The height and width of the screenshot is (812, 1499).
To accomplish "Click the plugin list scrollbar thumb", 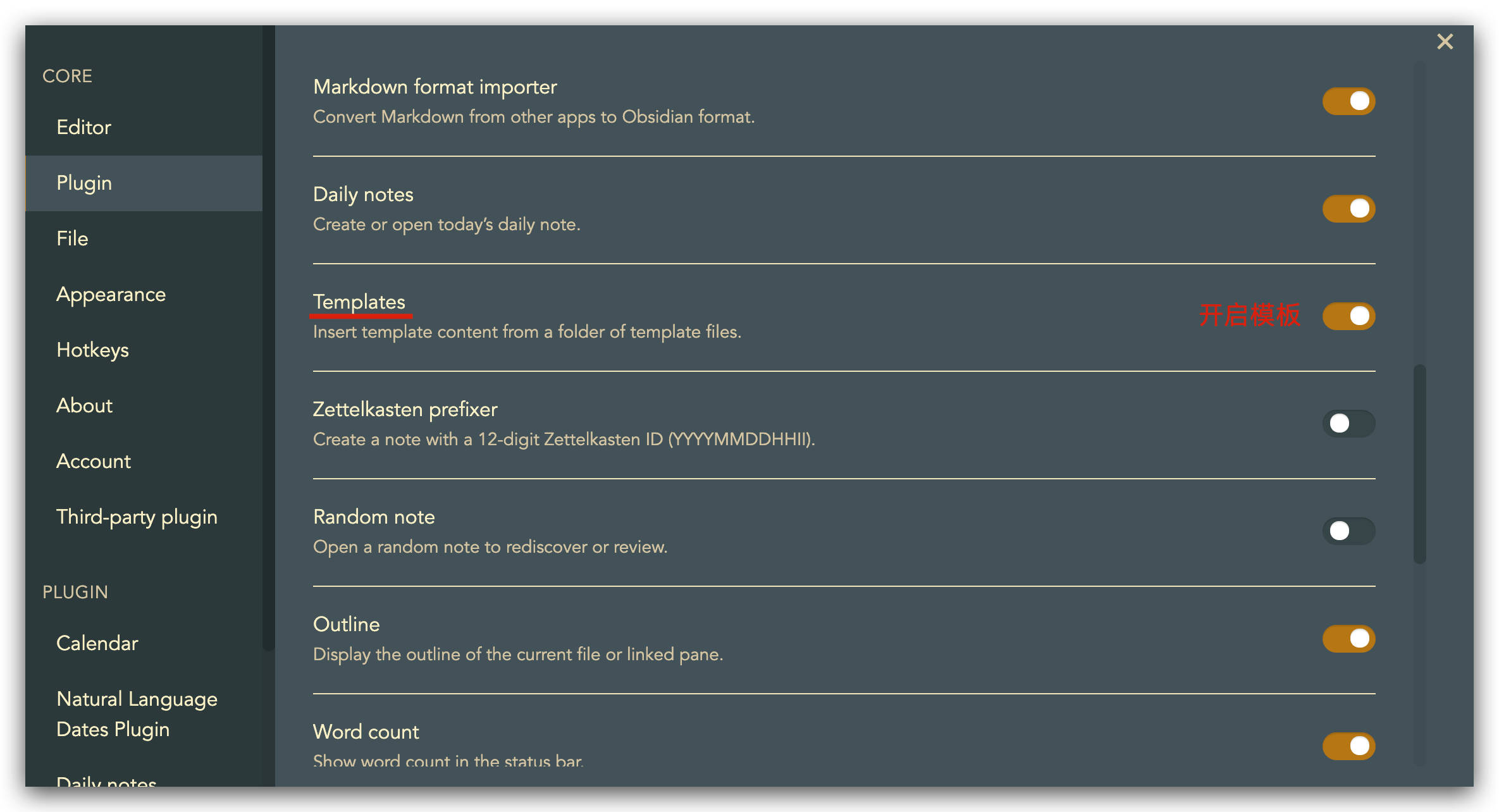I will [x=1420, y=463].
